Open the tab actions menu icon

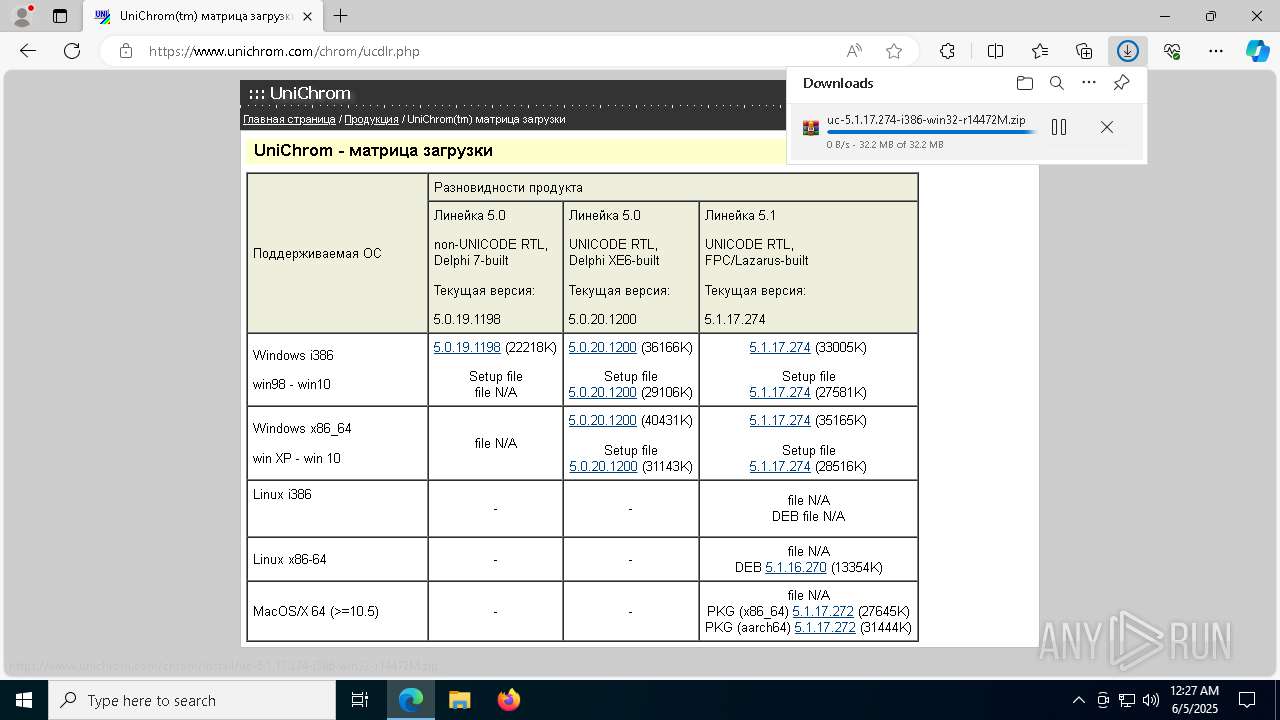pos(60,16)
